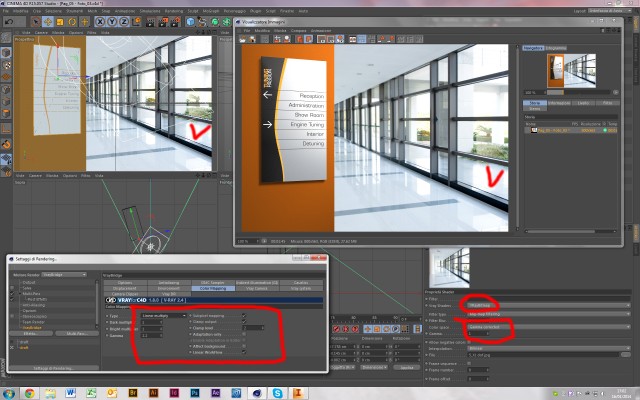This screenshot has width=640, height=400.
Task: Open the Rendering menu in menu bar
Action: click(173, 11)
